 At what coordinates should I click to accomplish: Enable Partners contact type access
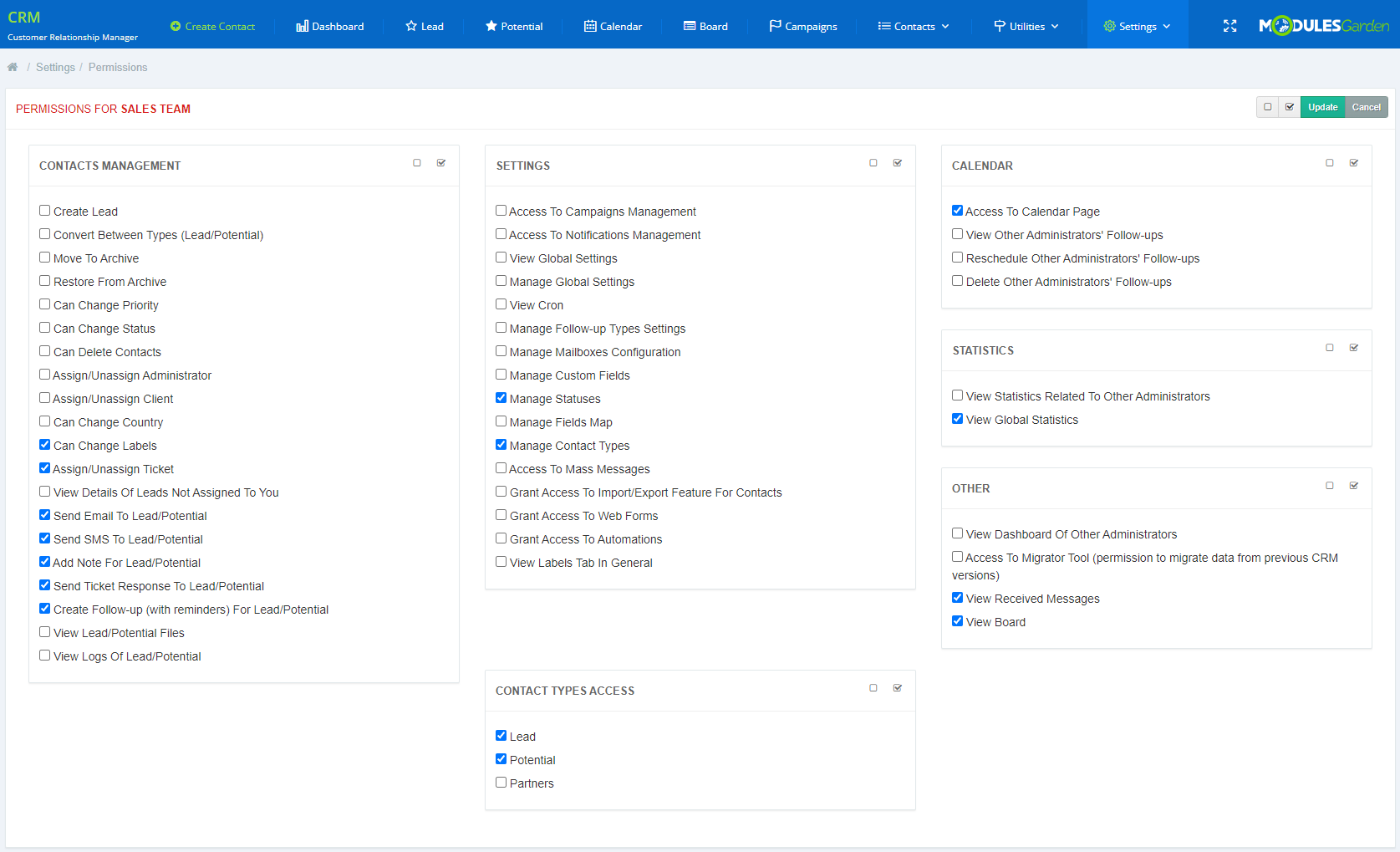pyautogui.click(x=501, y=782)
